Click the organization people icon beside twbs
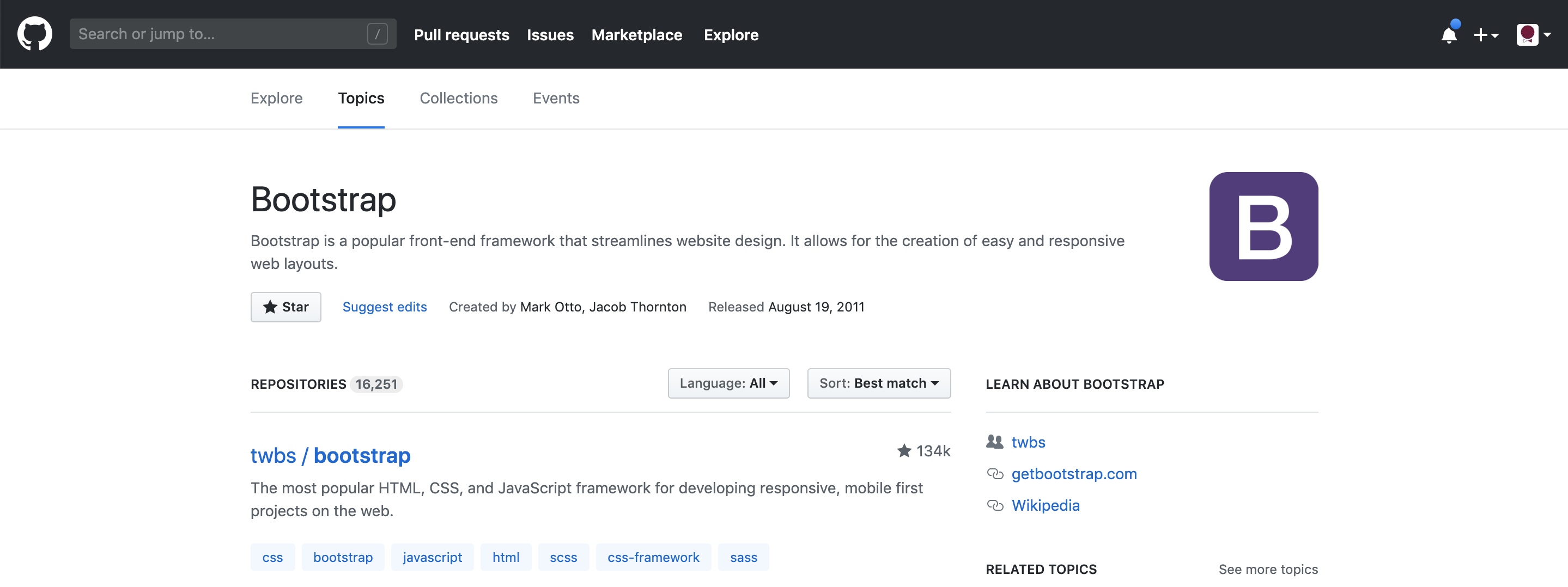Screen dimensions: 1568x587 click(x=995, y=442)
